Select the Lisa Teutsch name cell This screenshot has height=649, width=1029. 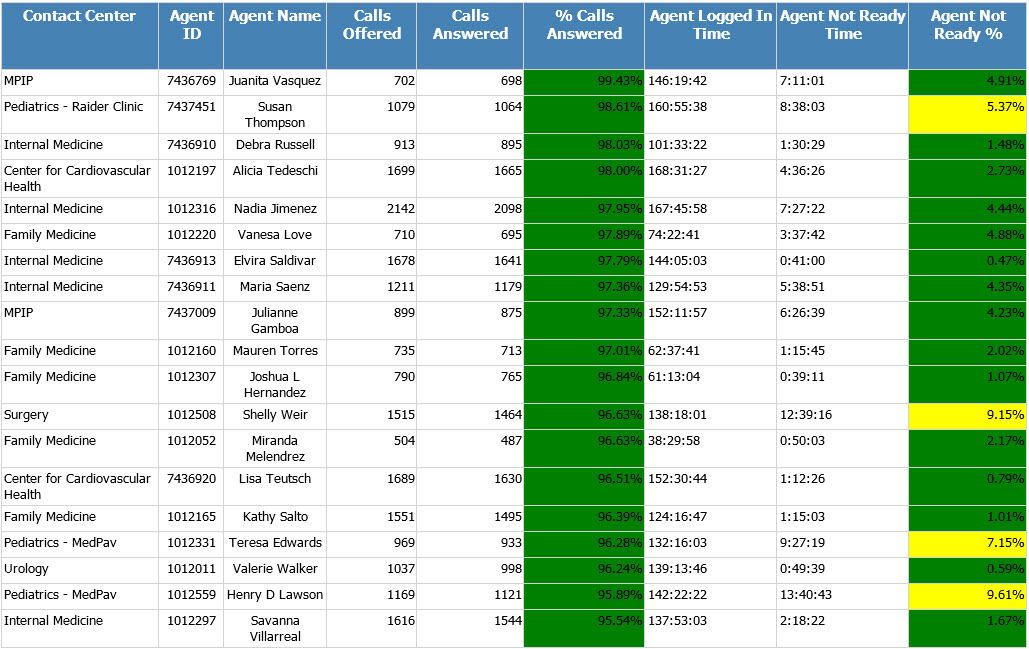pos(275,486)
